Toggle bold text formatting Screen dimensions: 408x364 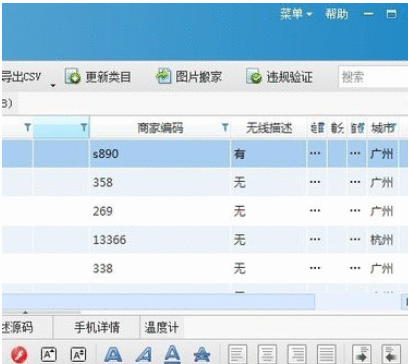(x=113, y=354)
